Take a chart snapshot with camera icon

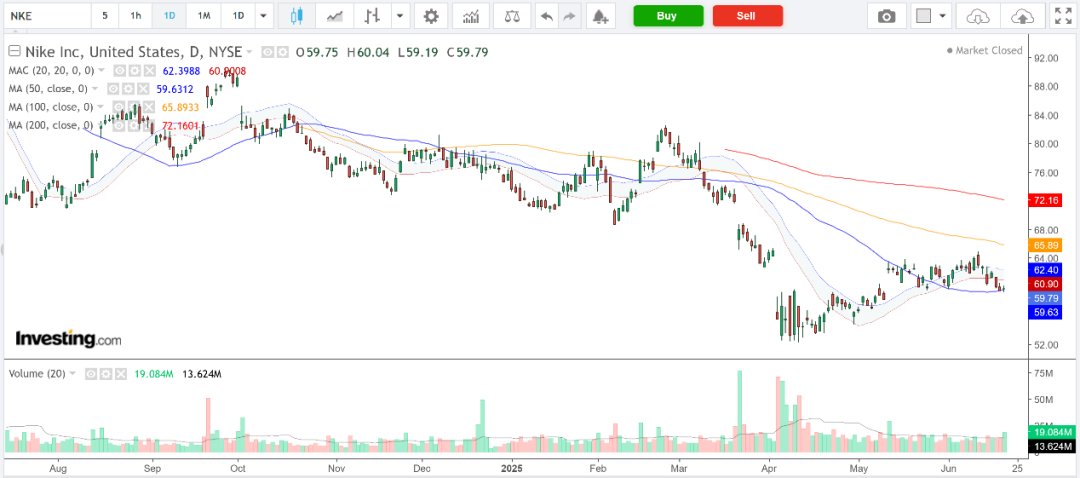[886, 16]
